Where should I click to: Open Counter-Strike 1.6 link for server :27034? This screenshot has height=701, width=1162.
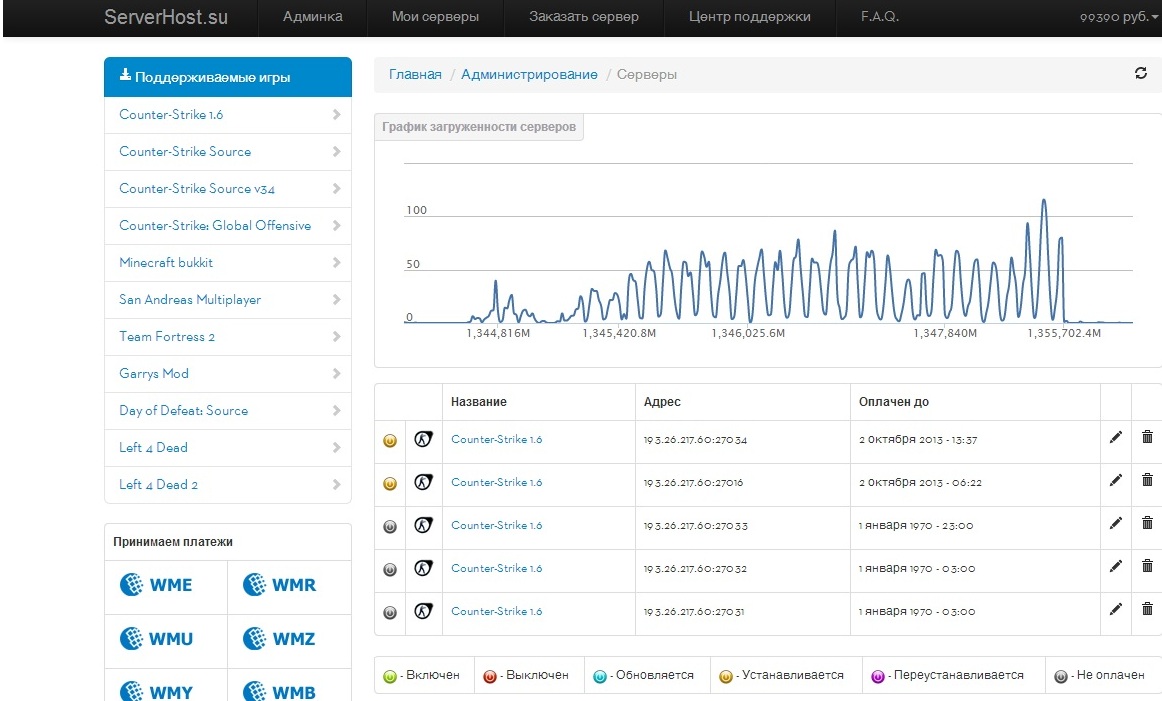[x=497, y=439]
